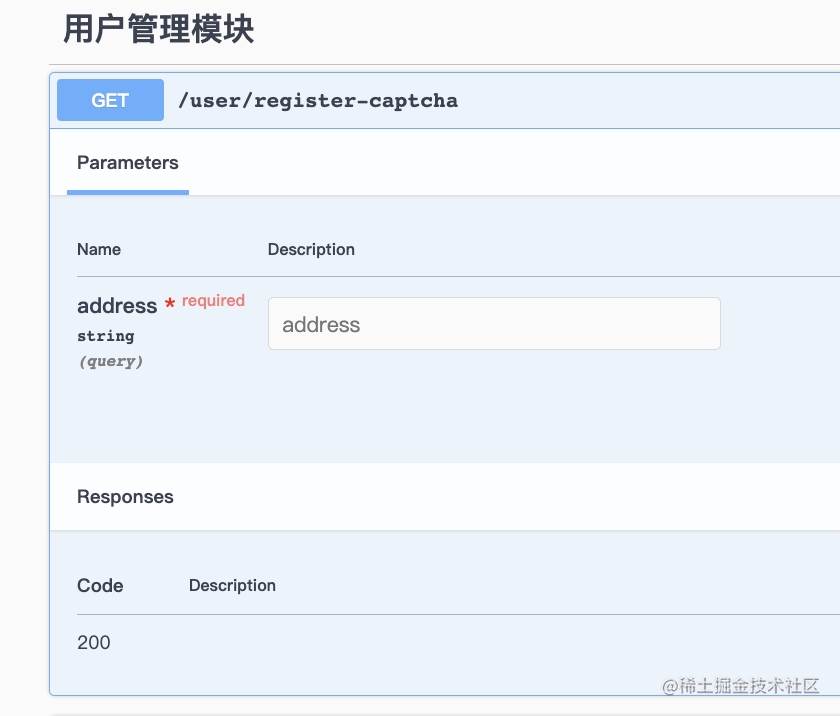Select the Parameters tab
Screen dimensions: 840x716
(128, 163)
